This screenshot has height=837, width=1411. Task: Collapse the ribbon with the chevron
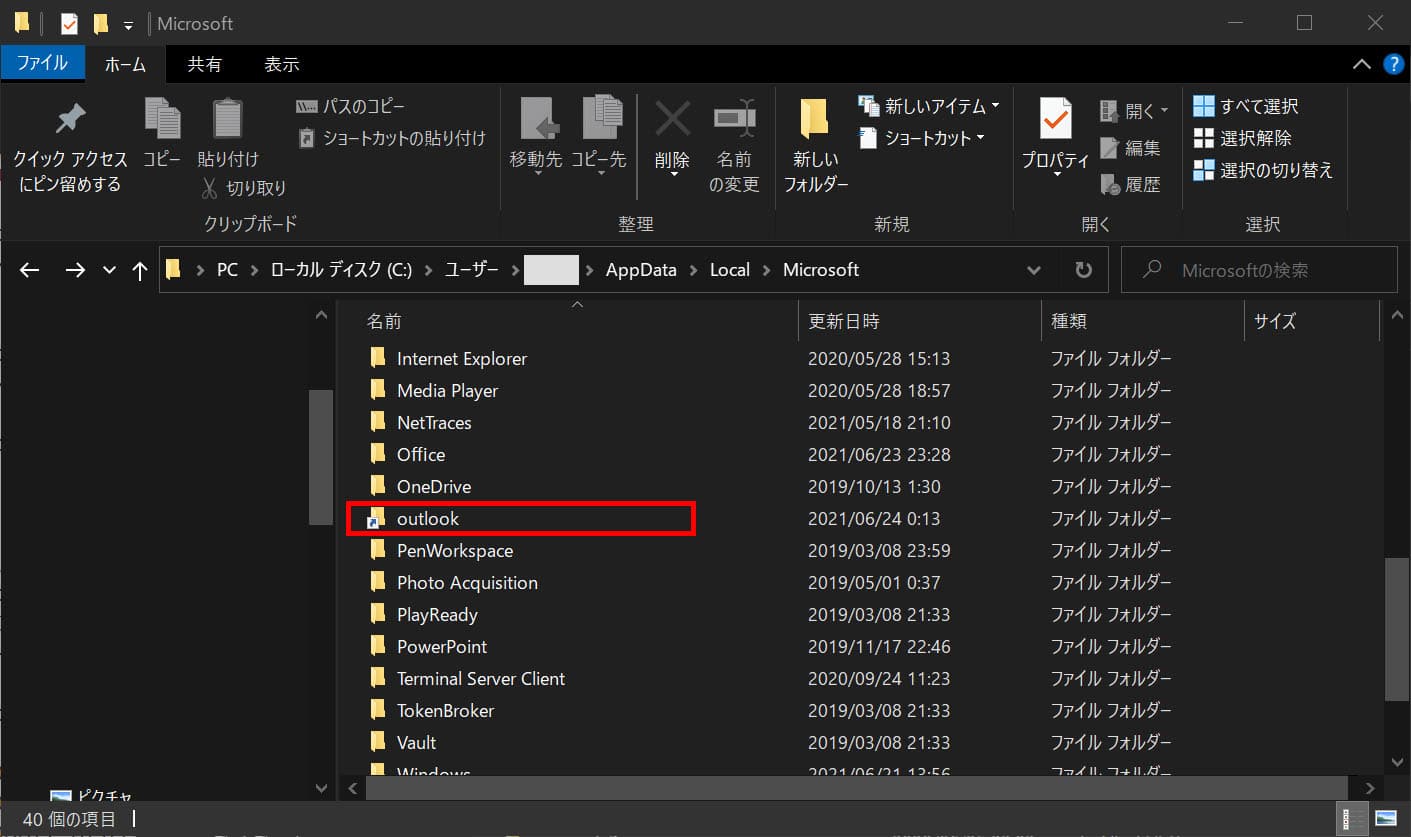(1361, 64)
